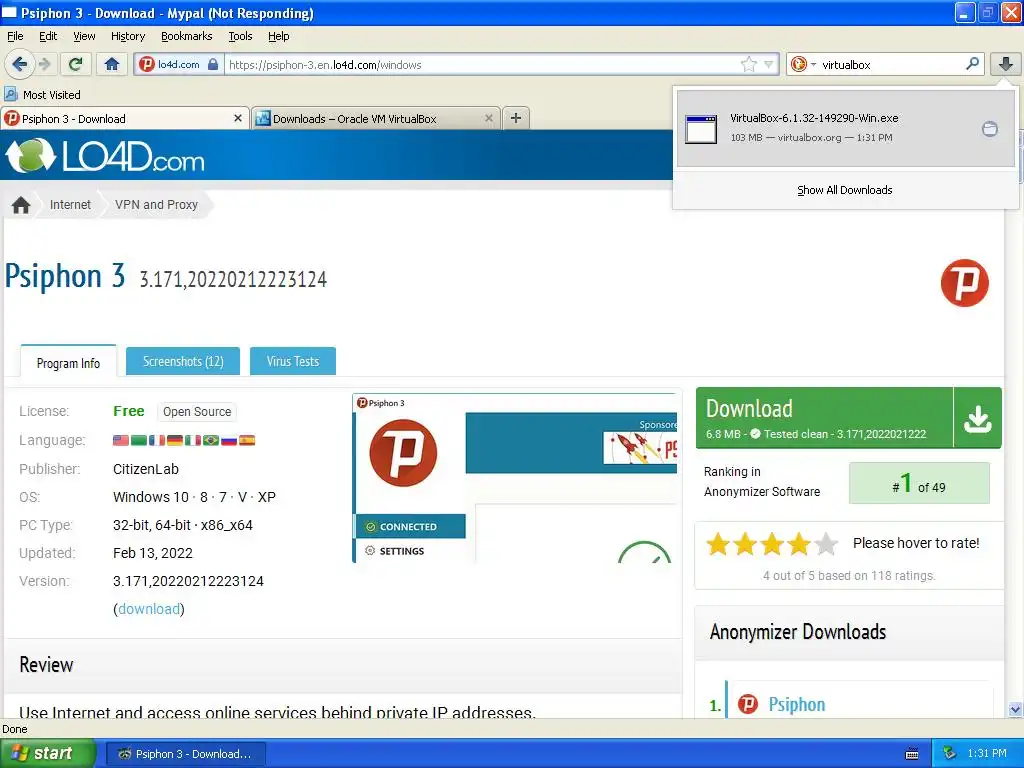This screenshot has height=768, width=1024.
Task: Rate with the fifth grey star
Action: 826,543
